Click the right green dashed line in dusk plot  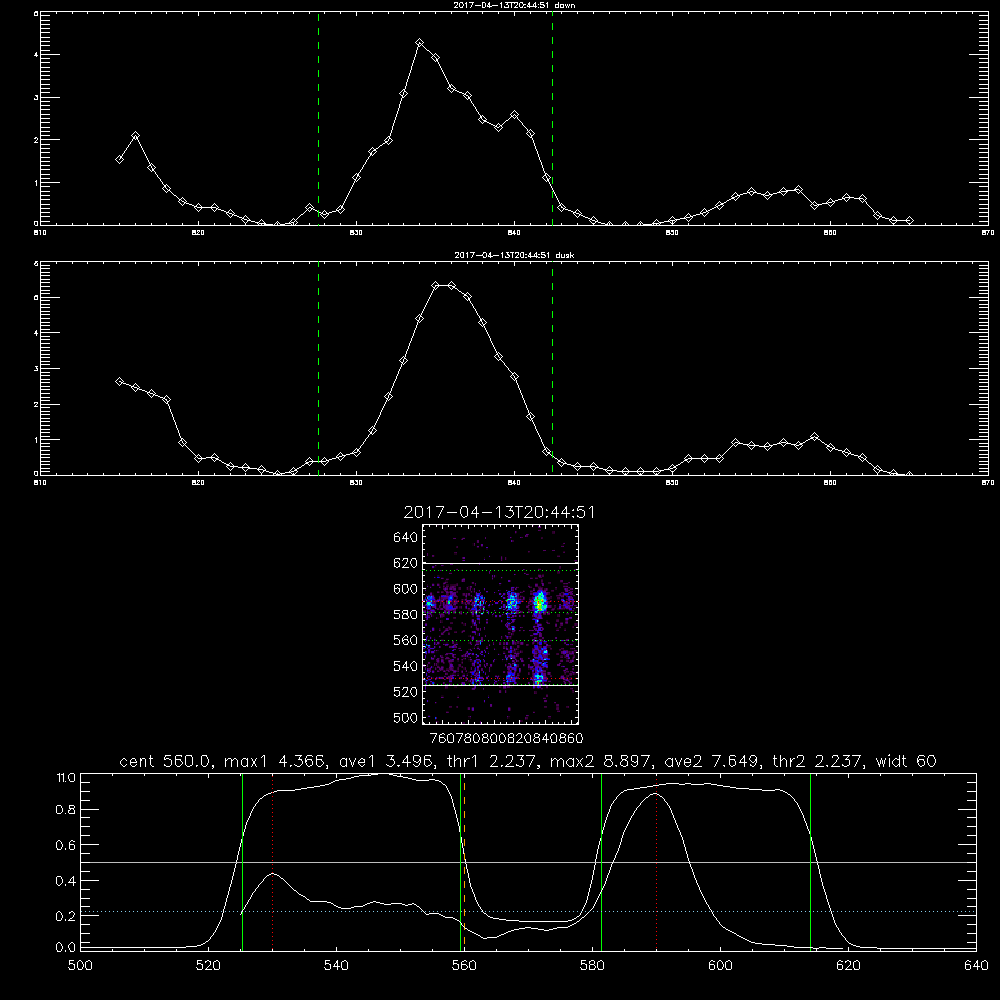[552, 369]
